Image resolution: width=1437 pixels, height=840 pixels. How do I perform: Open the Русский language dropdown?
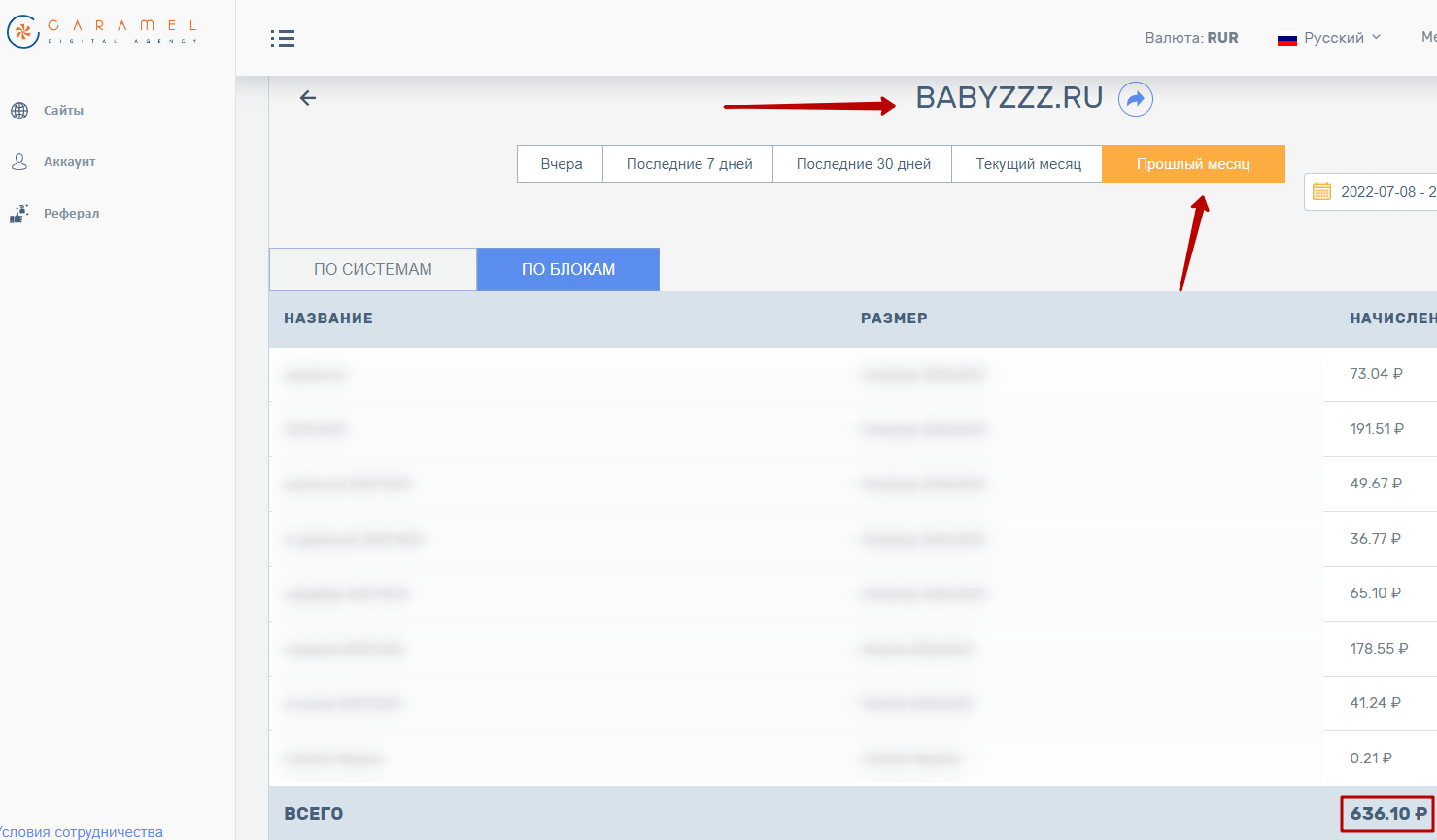point(1329,38)
